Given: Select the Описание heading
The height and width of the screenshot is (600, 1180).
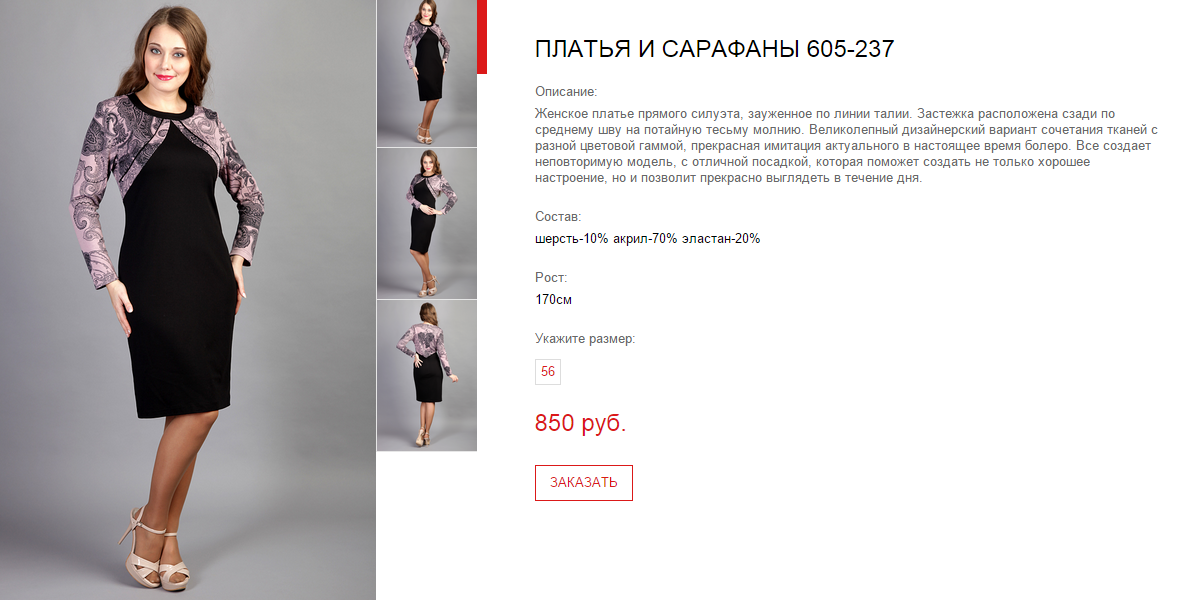Looking at the screenshot, I should click(x=566, y=92).
